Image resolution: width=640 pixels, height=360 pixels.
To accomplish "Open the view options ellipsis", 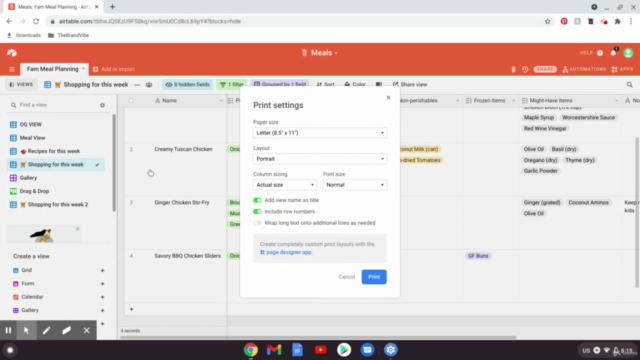I will (137, 84).
